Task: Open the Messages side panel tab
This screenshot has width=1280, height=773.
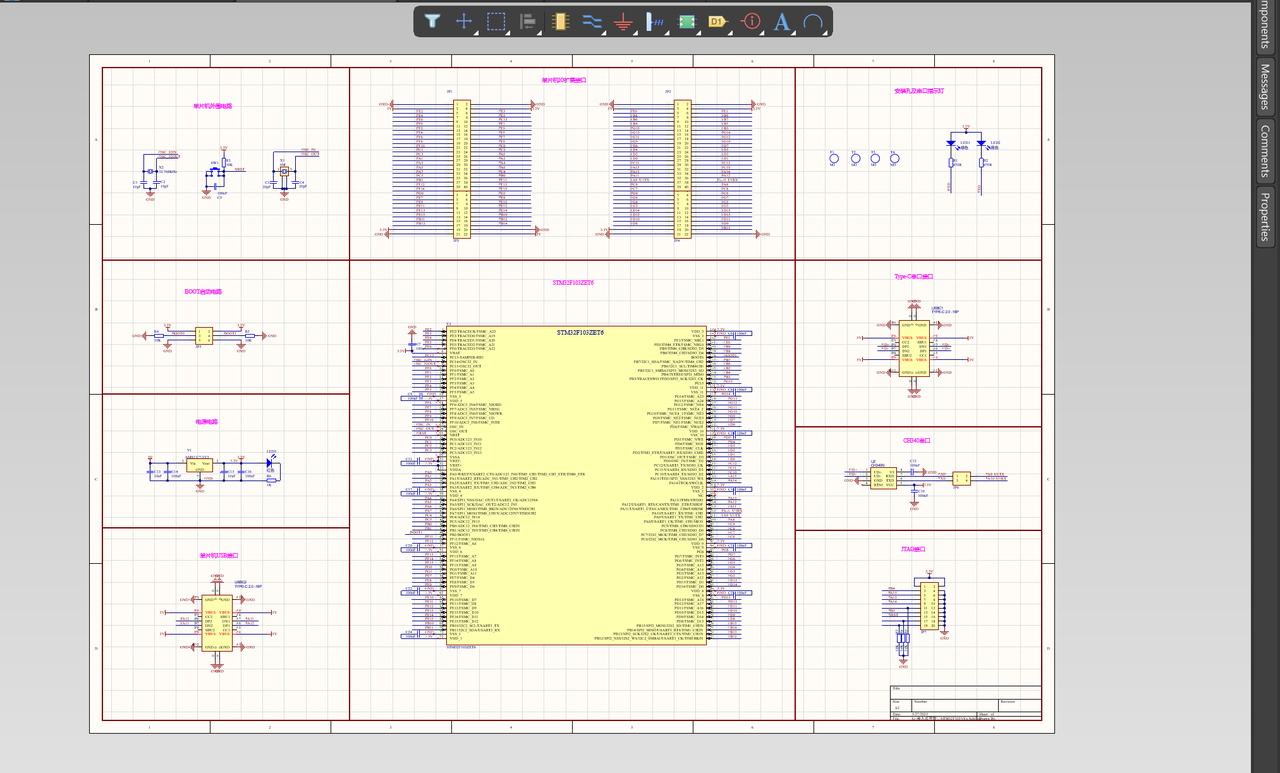Action: click(1266, 87)
